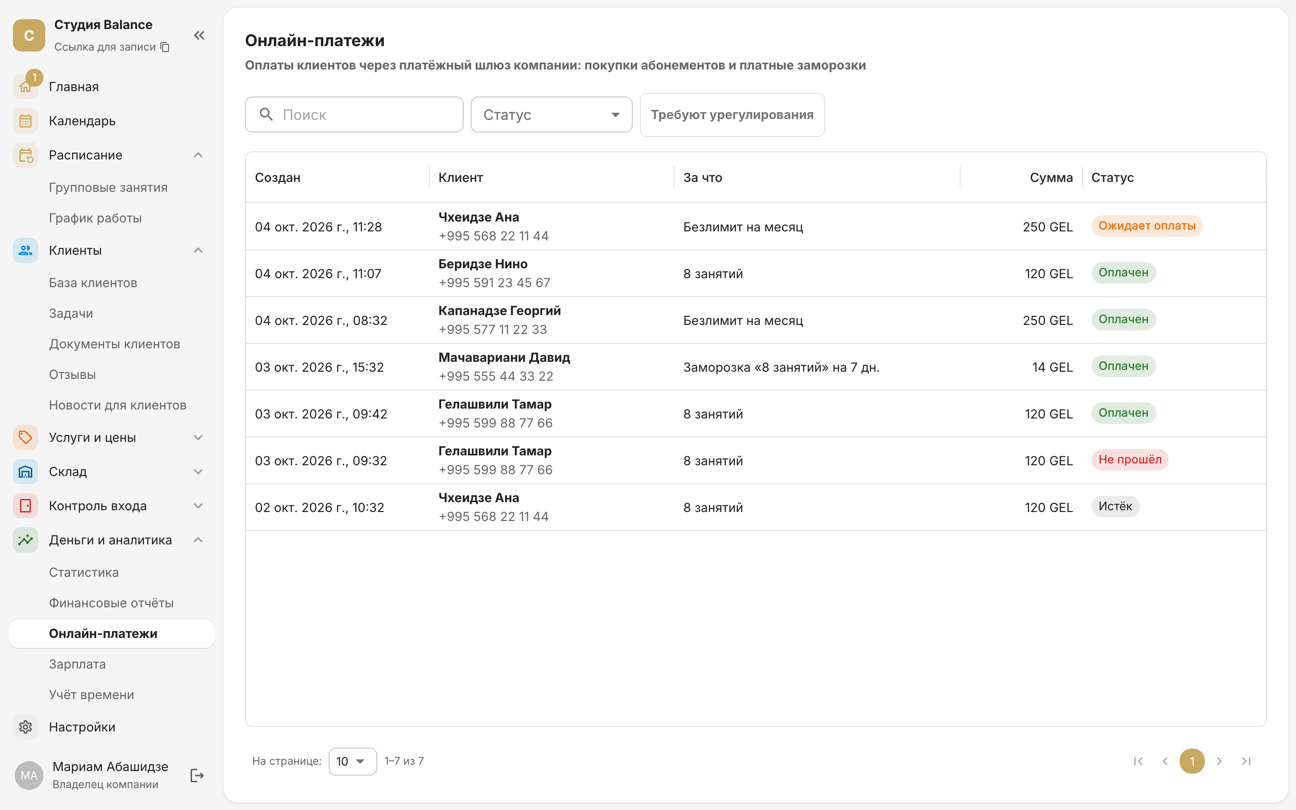Image resolution: width=1296 pixels, height=810 pixels.
Task: Sort the table by the Создан column header
Action: (278, 178)
